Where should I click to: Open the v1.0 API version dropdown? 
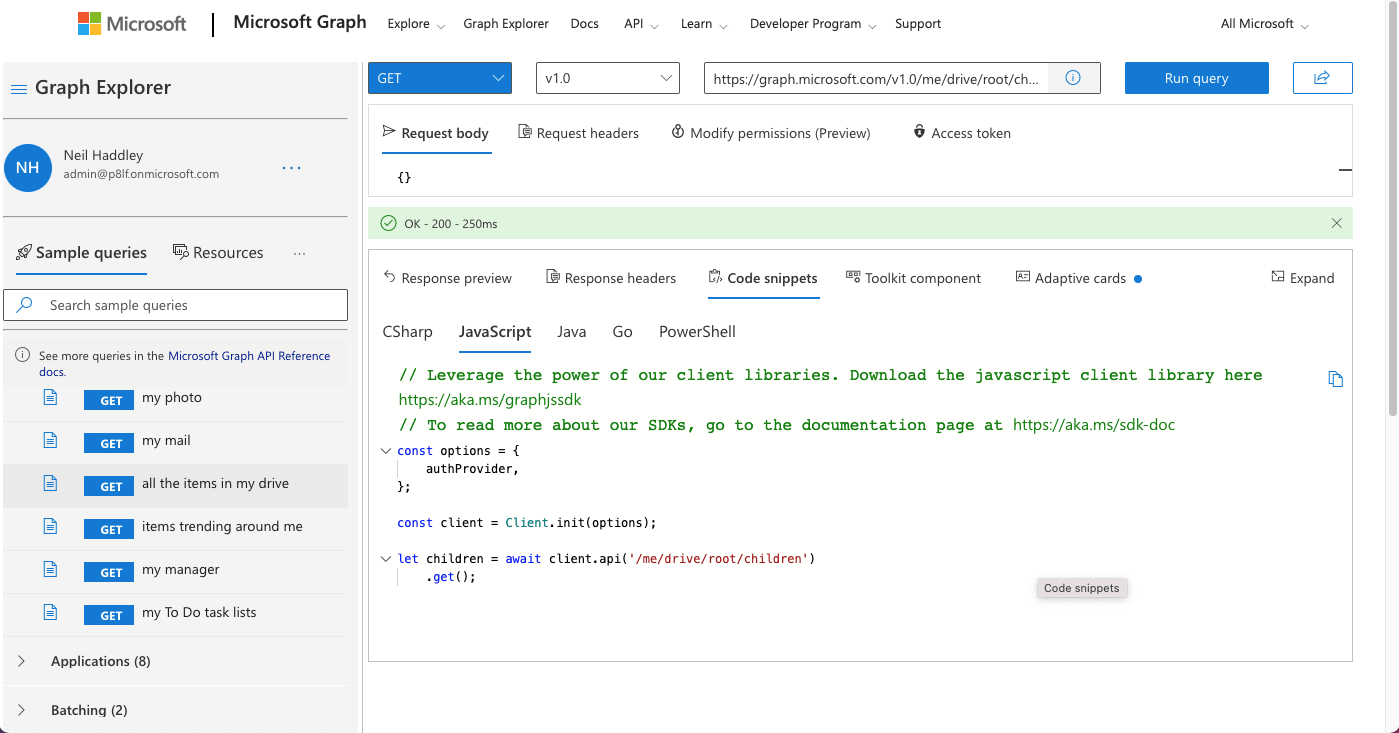(607, 78)
